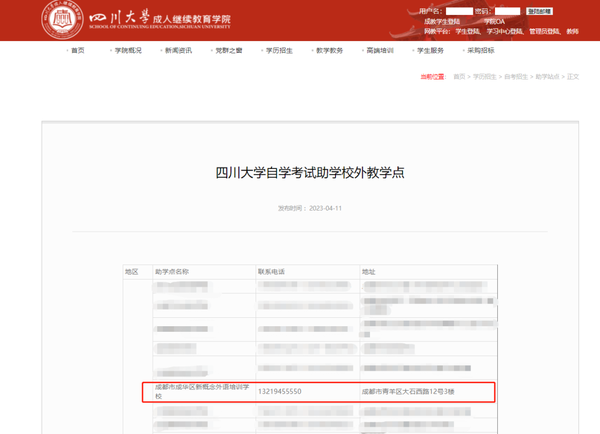
Task: Go to 首页 in the main navigation
Action: (x=78, y=51)
